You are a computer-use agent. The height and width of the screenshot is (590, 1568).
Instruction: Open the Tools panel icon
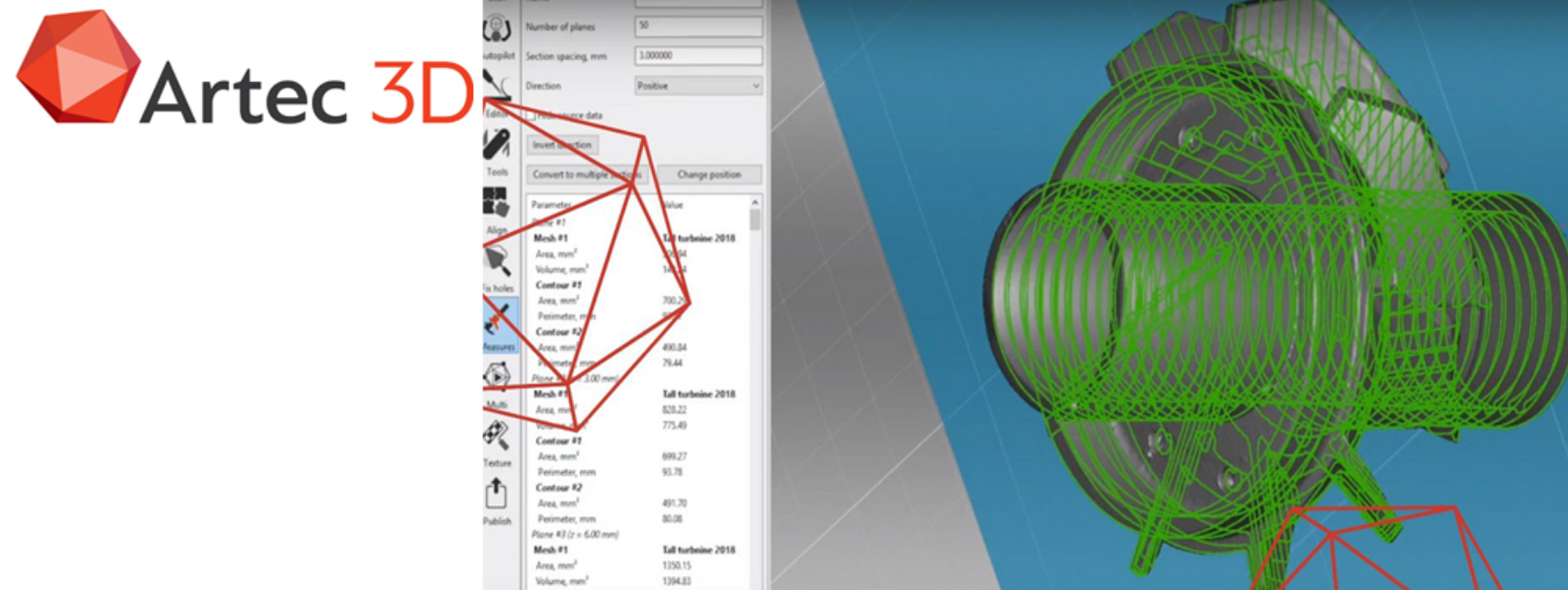click(497, 147)
